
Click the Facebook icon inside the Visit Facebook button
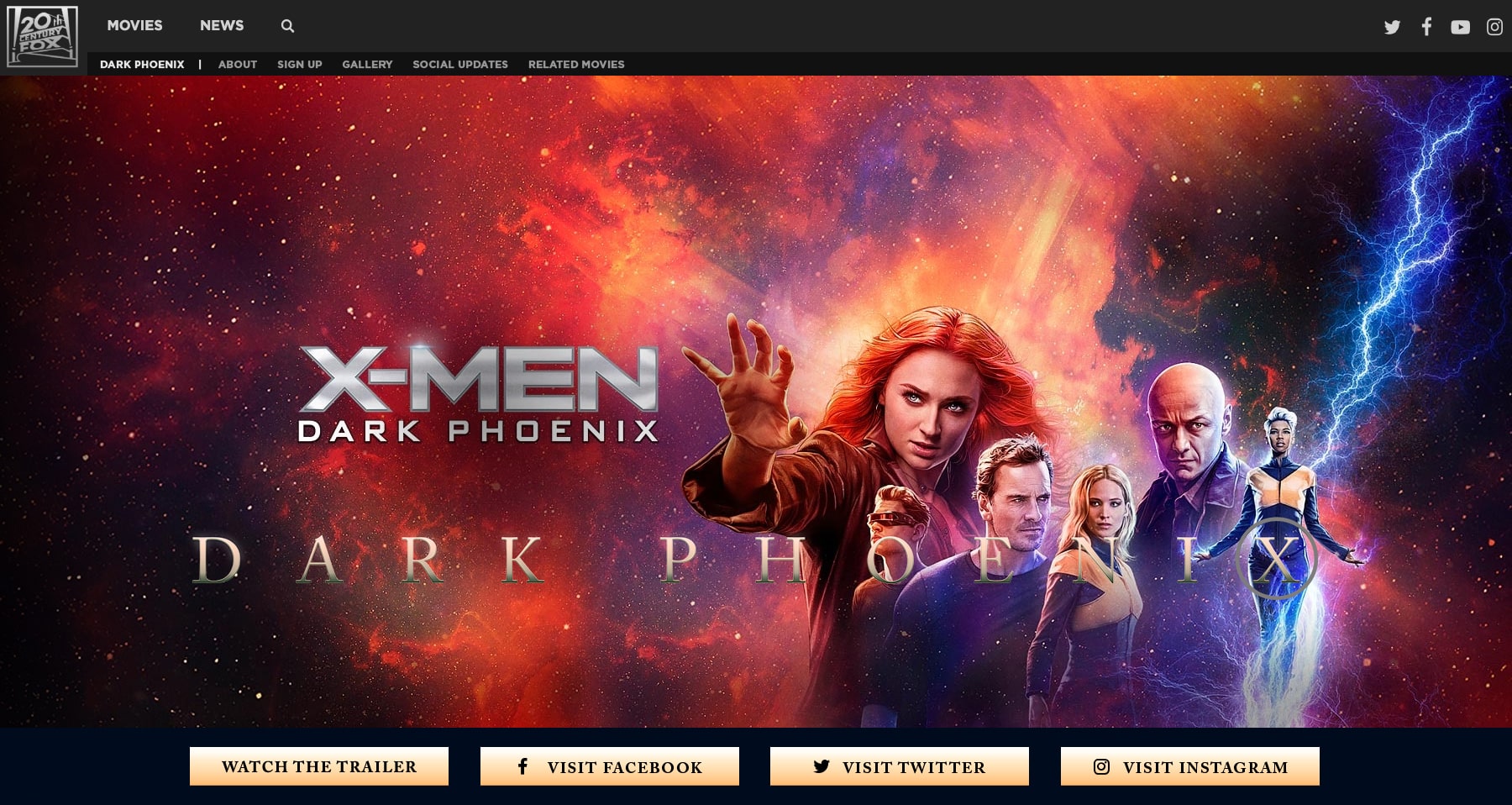click(523, 766)
